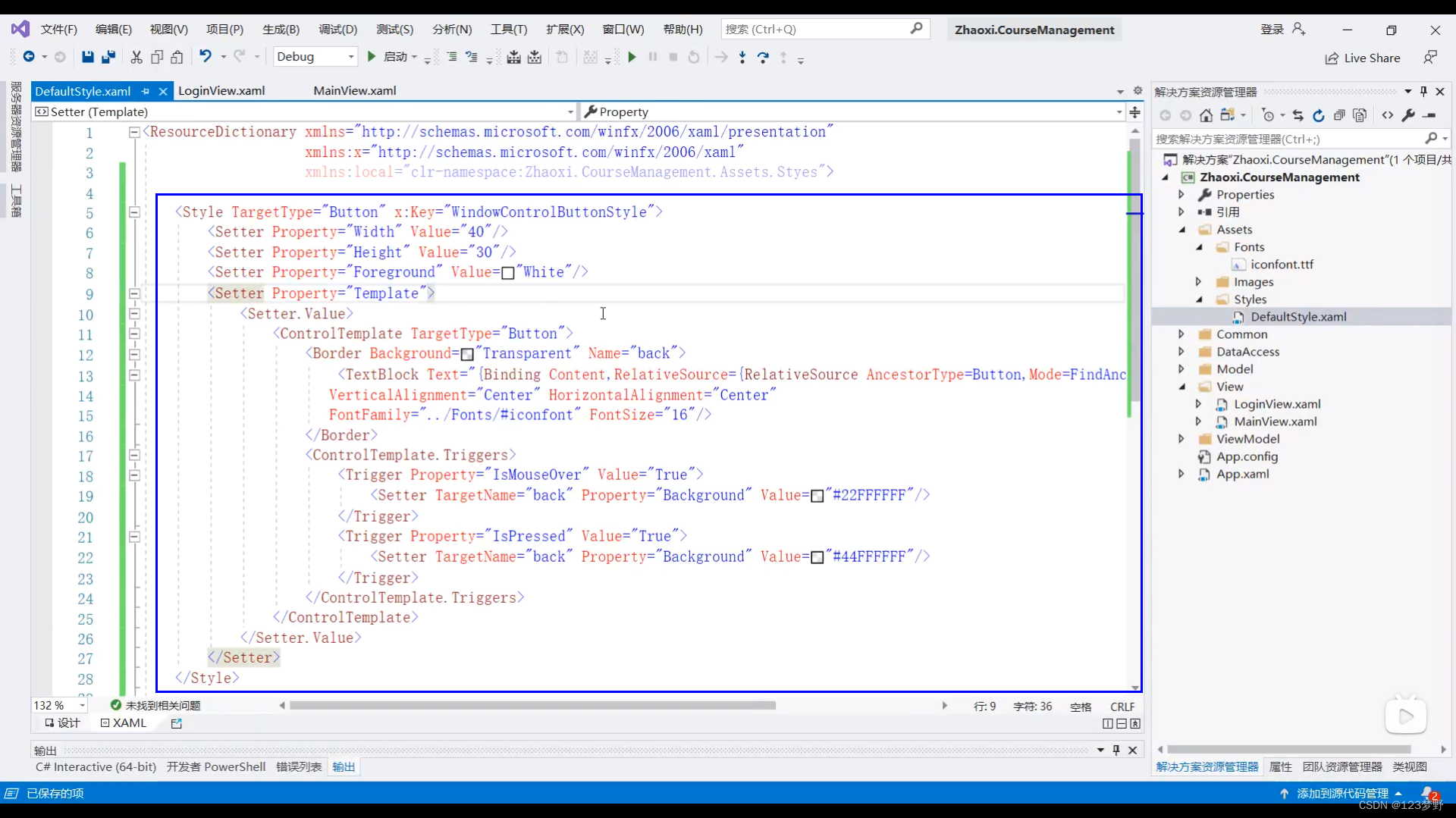Viewport: 1456px width, 818px height.
Task: Click the Transparent color swatch on line 12
Action: (467, 354)
